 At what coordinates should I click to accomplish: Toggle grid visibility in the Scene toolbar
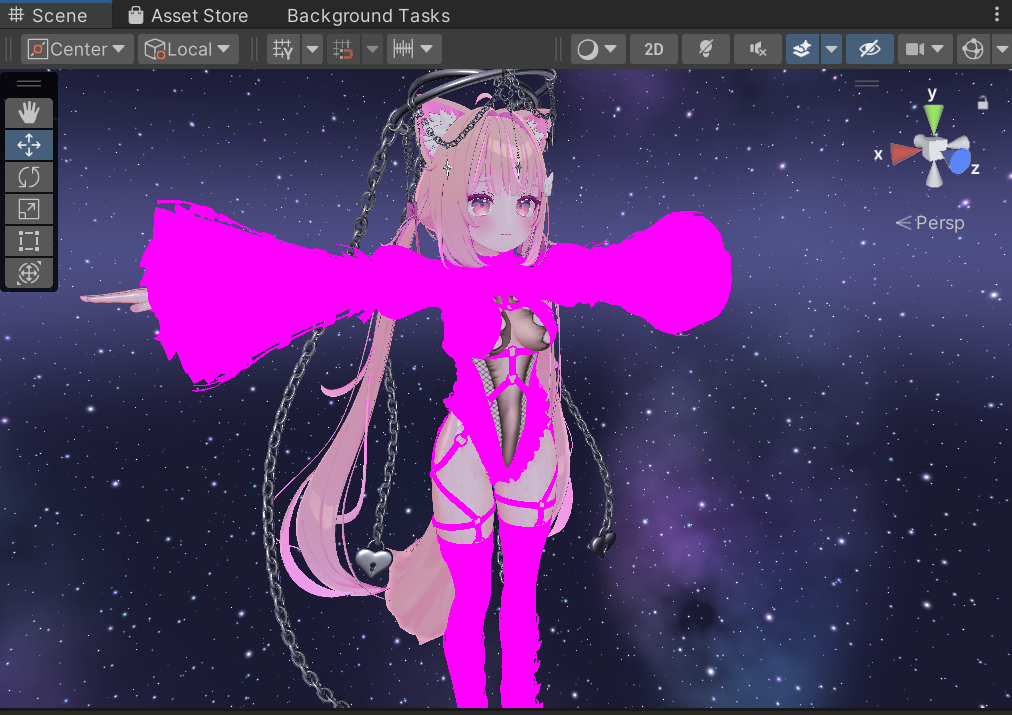pyautogui.click(x=283, y=49)
